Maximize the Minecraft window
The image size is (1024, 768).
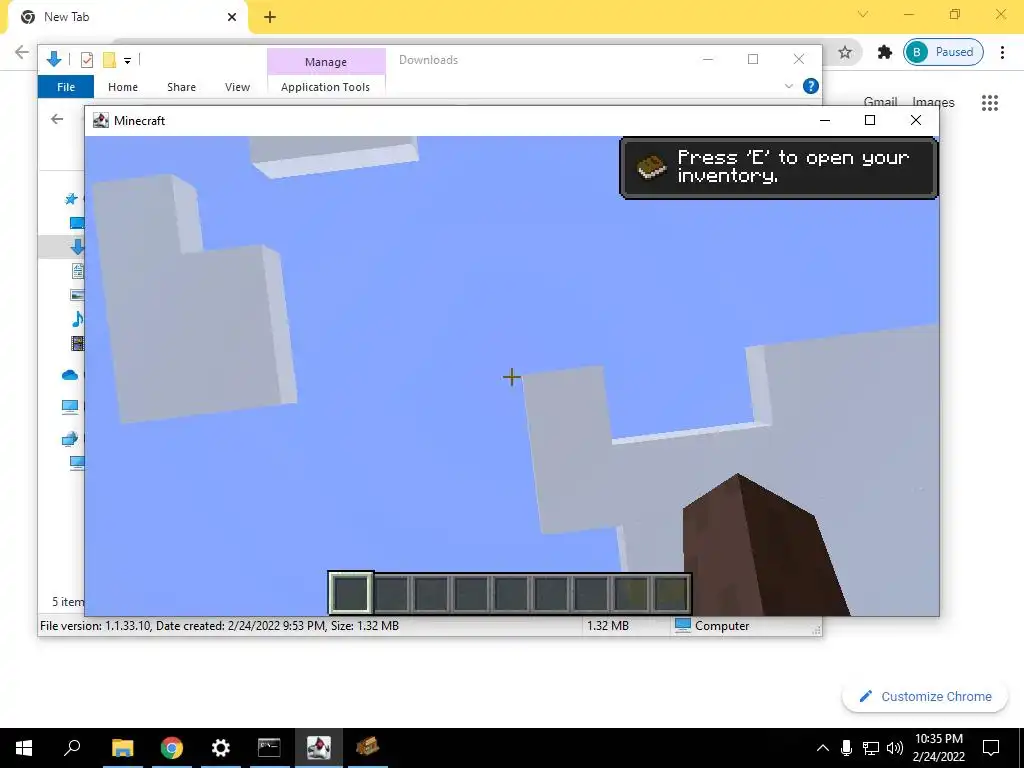pos(870,120)
